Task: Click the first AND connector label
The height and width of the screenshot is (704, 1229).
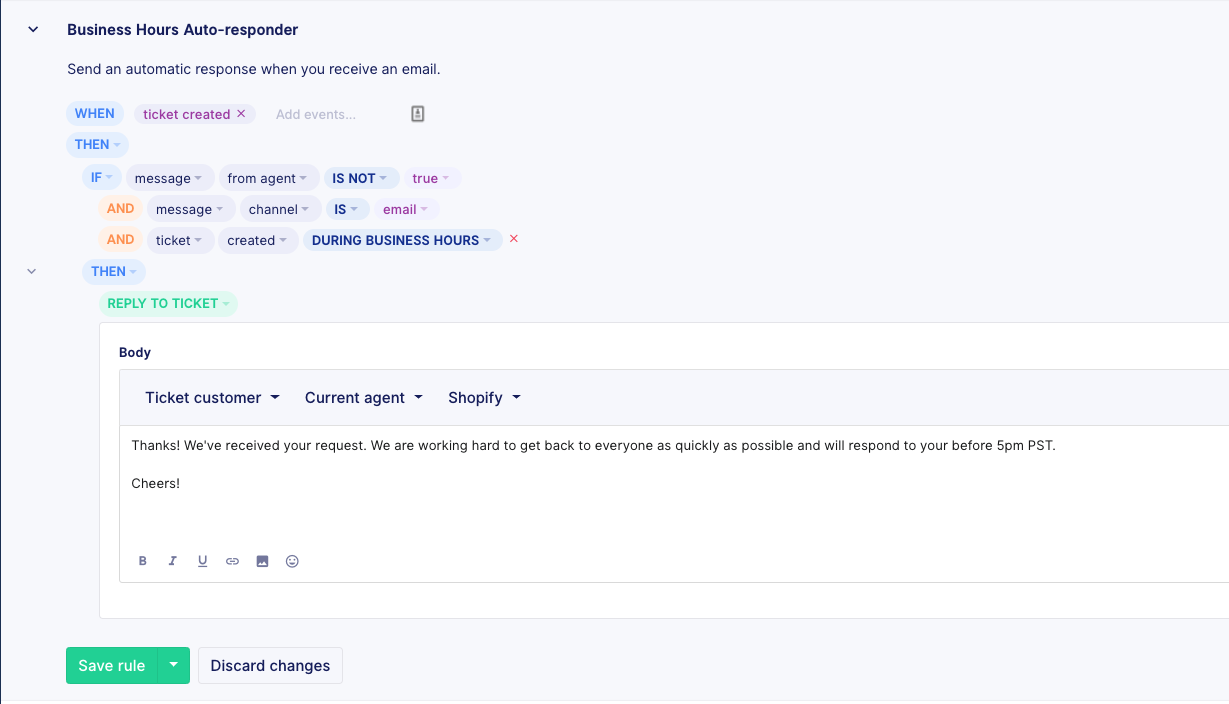Action: [120, 209]
